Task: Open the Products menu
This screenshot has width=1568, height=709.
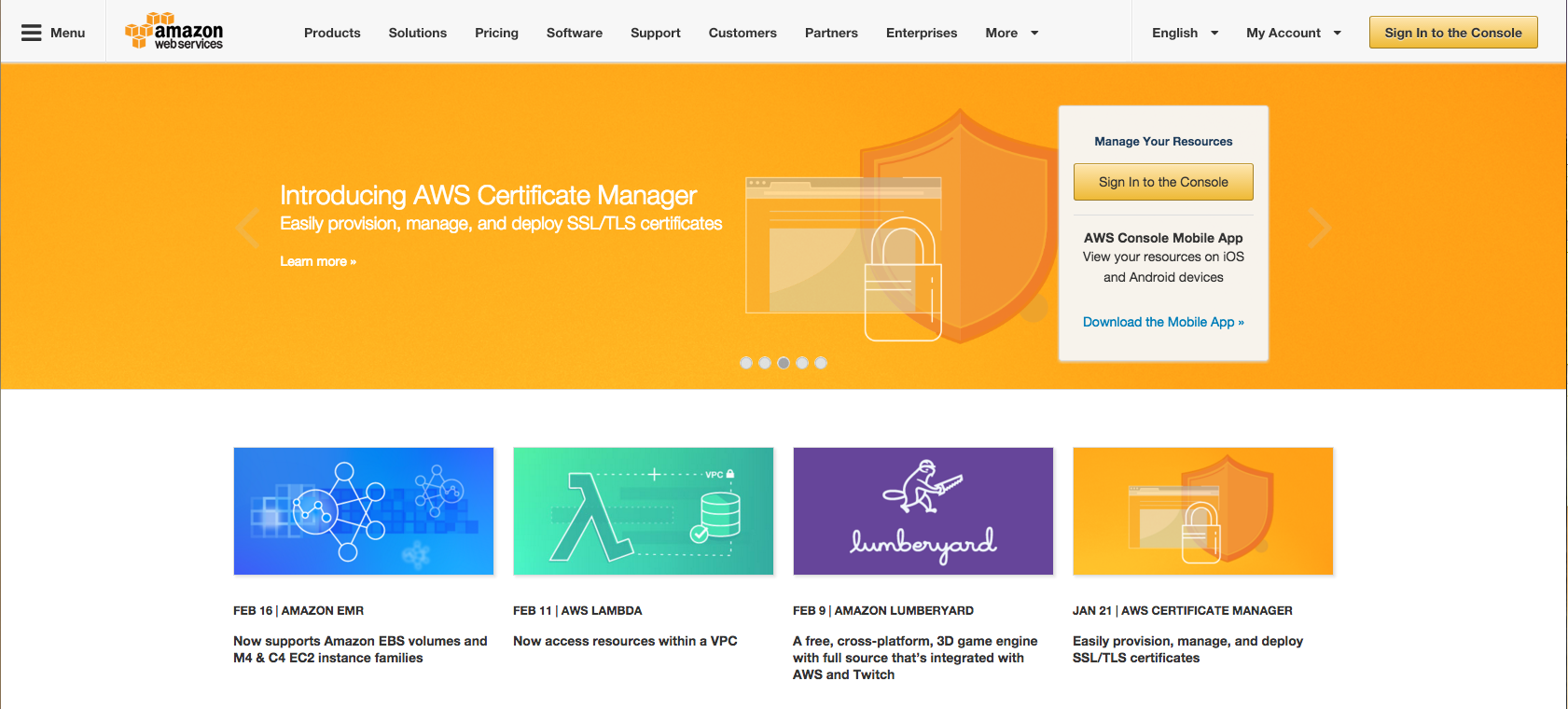Action: pos(332,33)
